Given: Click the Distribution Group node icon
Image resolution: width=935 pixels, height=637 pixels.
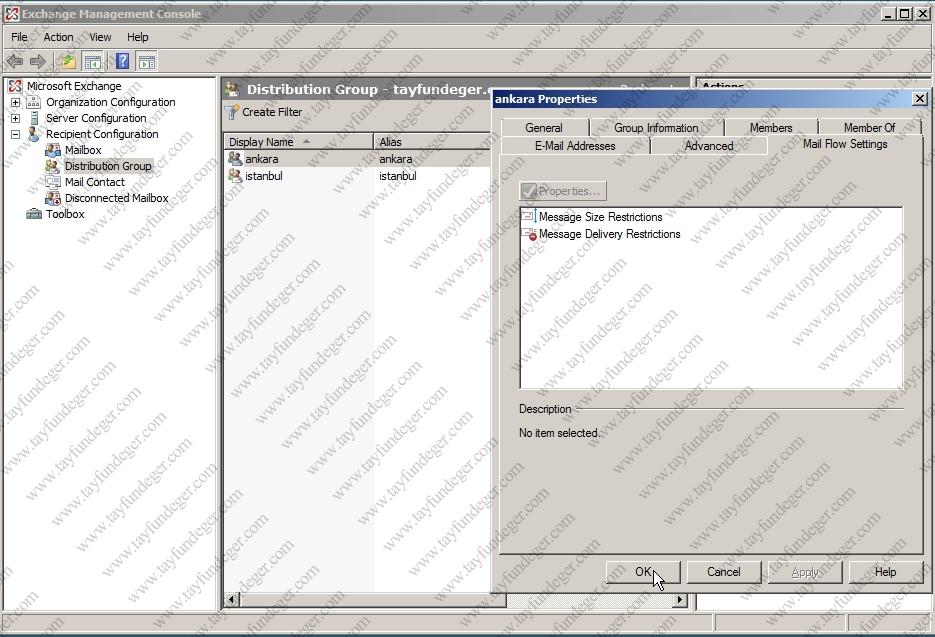Looking at the screenshot, I should (x=53, y=166).
